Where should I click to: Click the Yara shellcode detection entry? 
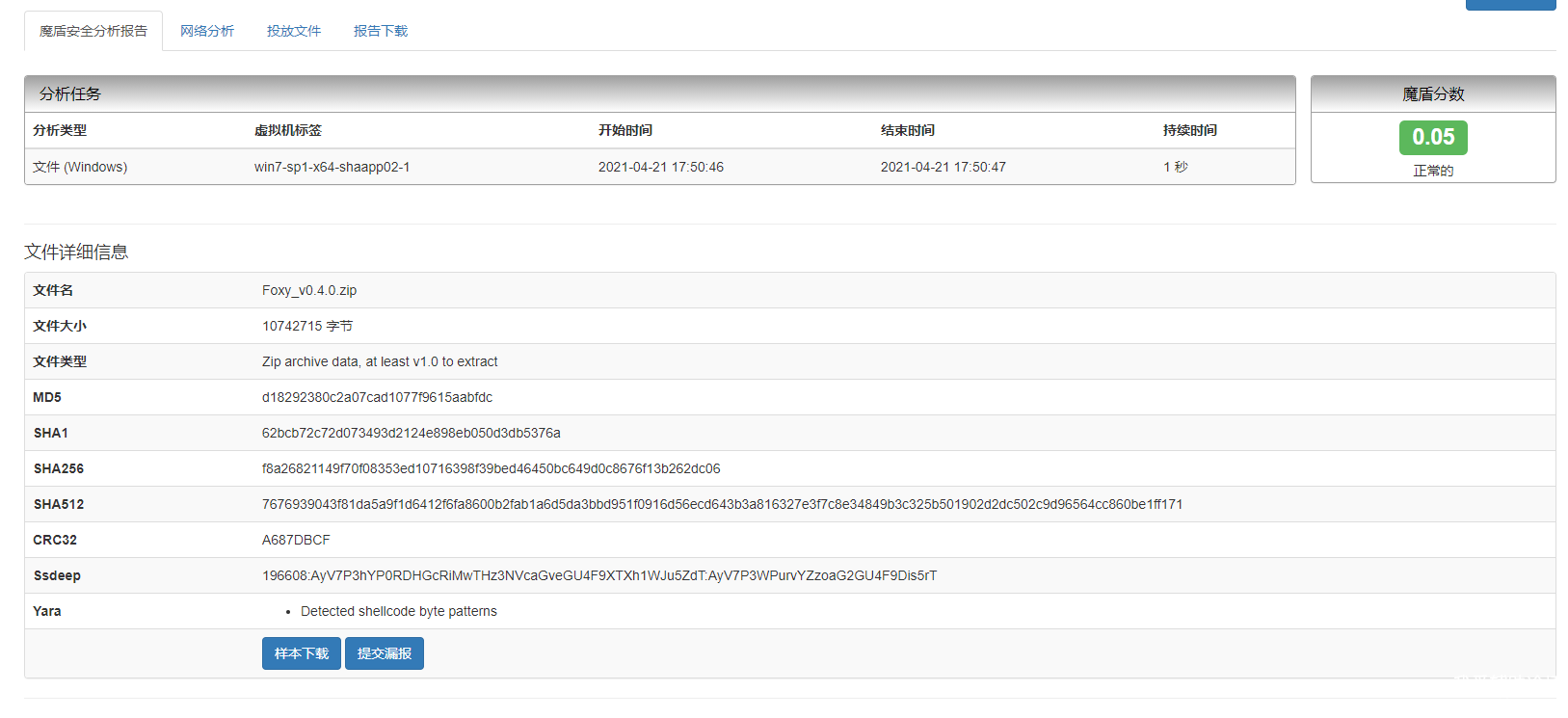(x=398, y=611)
